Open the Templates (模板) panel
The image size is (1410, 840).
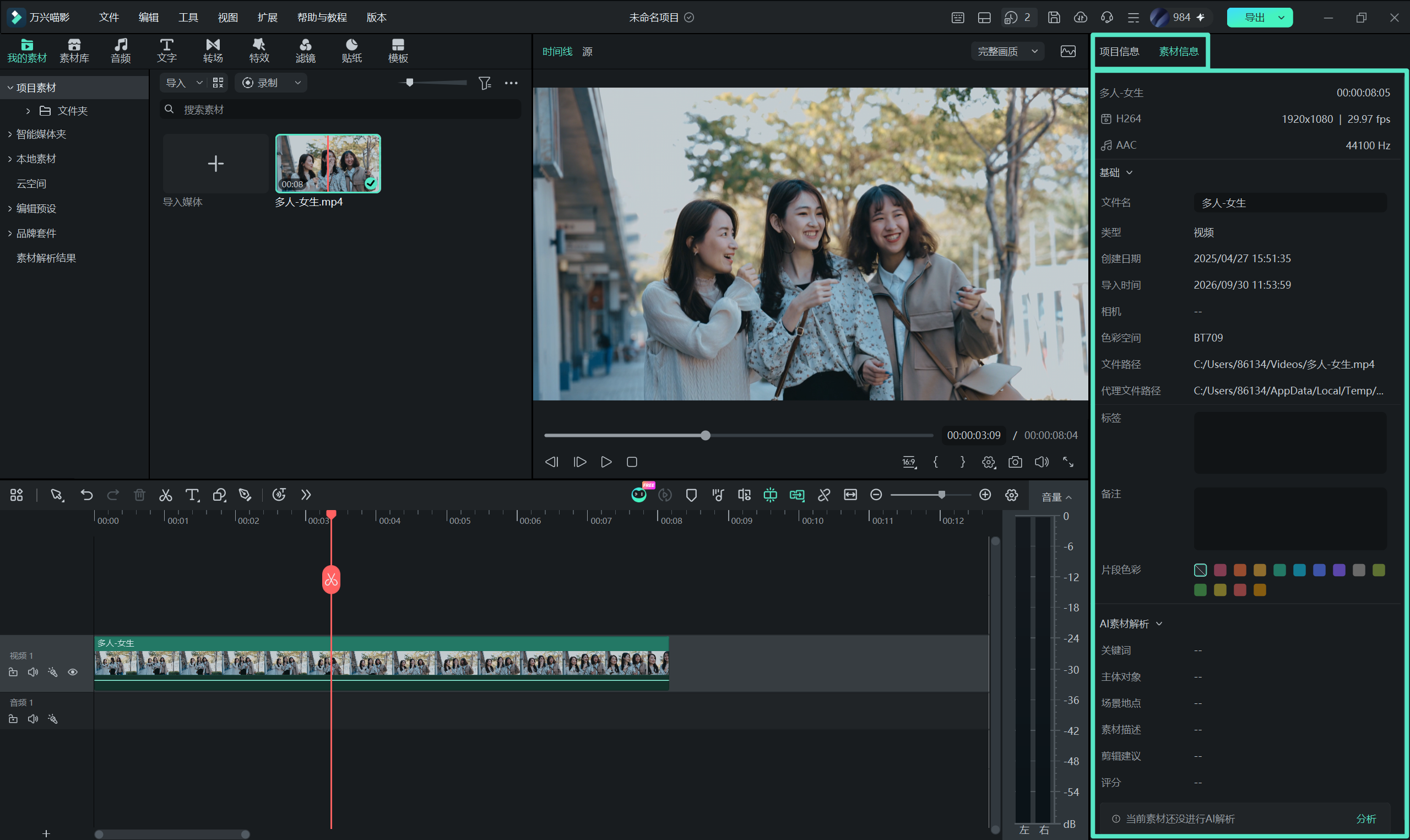tap(398, 51)
